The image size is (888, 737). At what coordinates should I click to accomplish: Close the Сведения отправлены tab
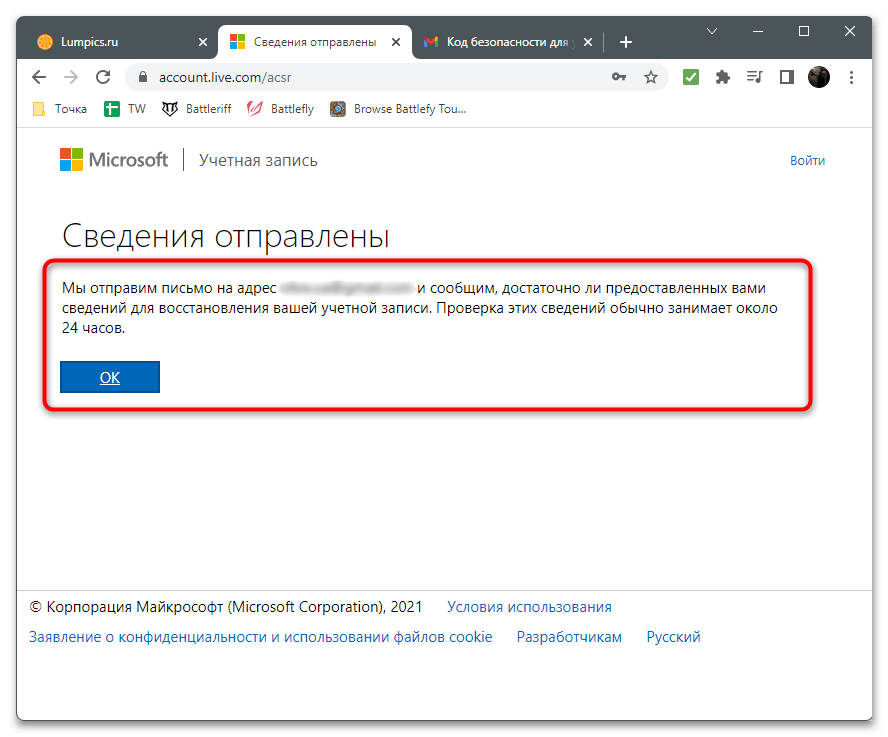click(x=396, y=42)
